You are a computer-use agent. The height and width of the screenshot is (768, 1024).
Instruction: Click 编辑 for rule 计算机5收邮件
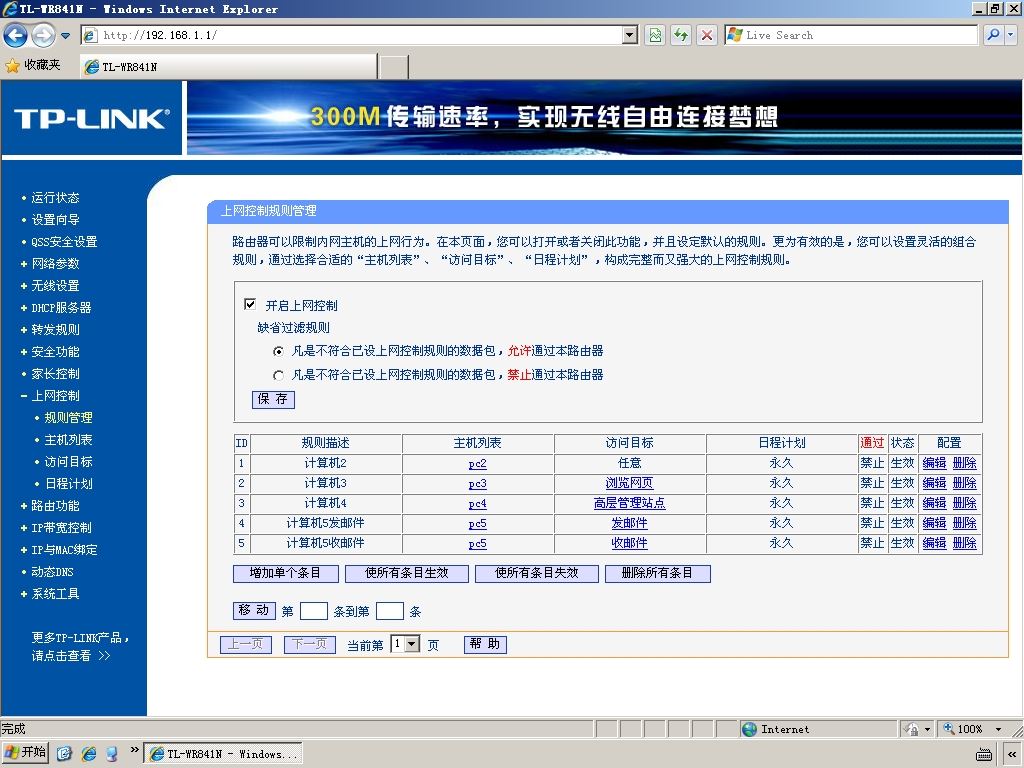(x=934, y=543)
